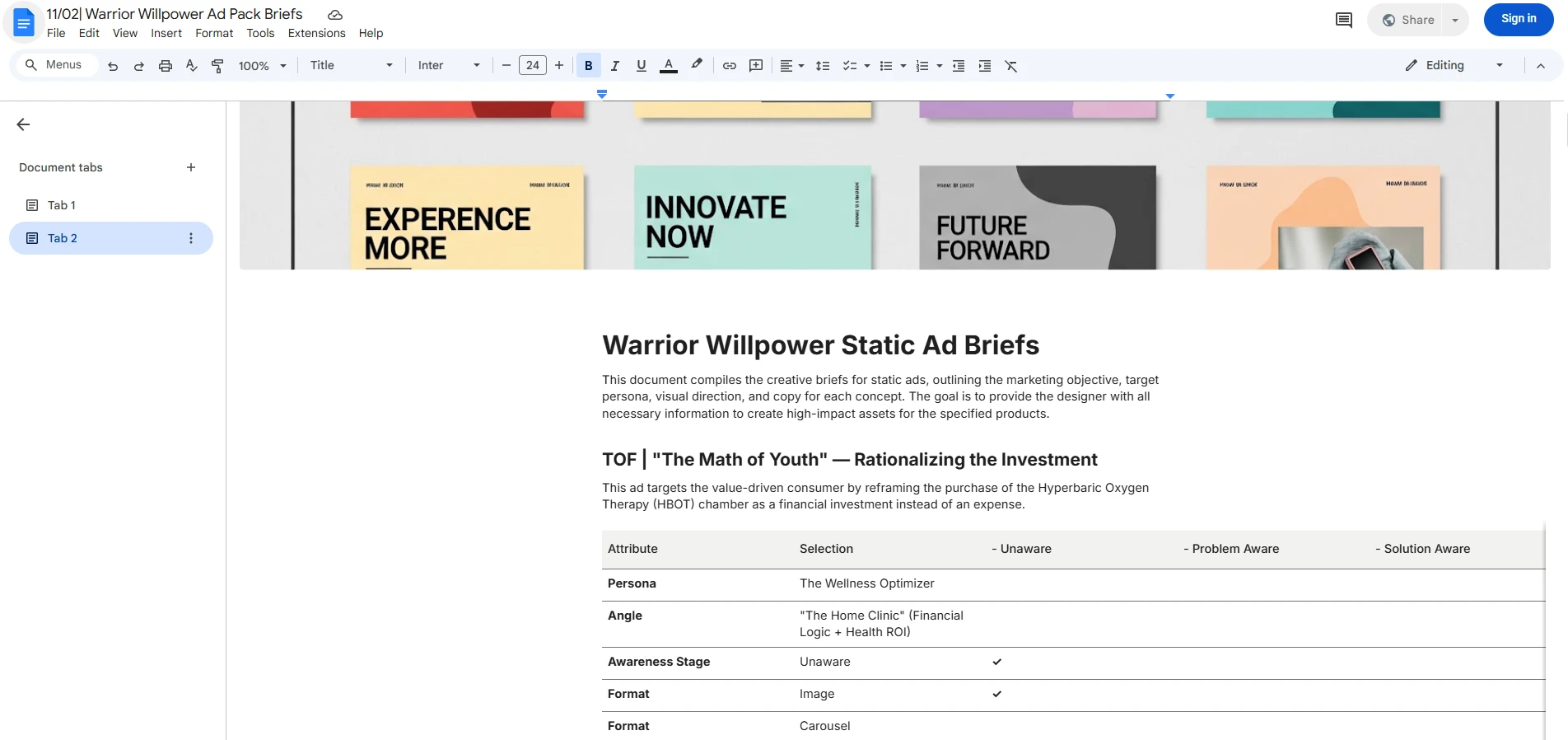The height and width of the screenshot is (740, 1568).
Task: Expand the Title paragraph style dropdown
Action: point(352,66)
